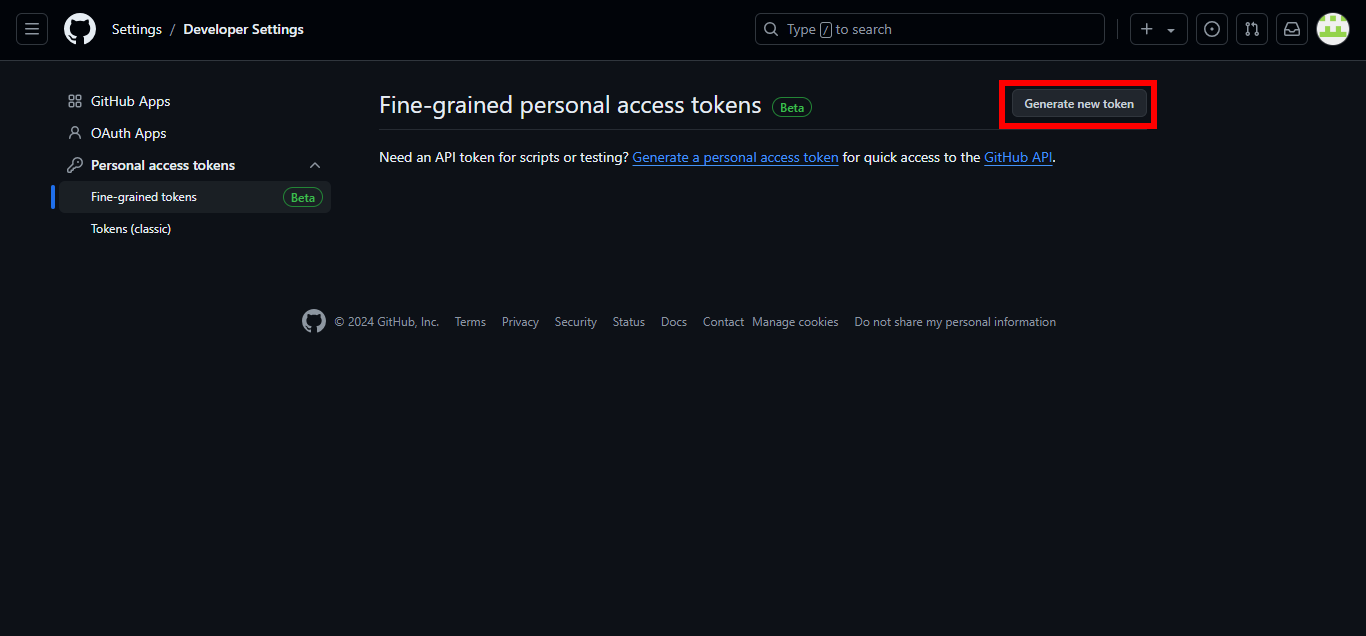Follow the Generate a personal access token link
The width and height of the screenshot is (1366, 636).
[x=735, y=157]
